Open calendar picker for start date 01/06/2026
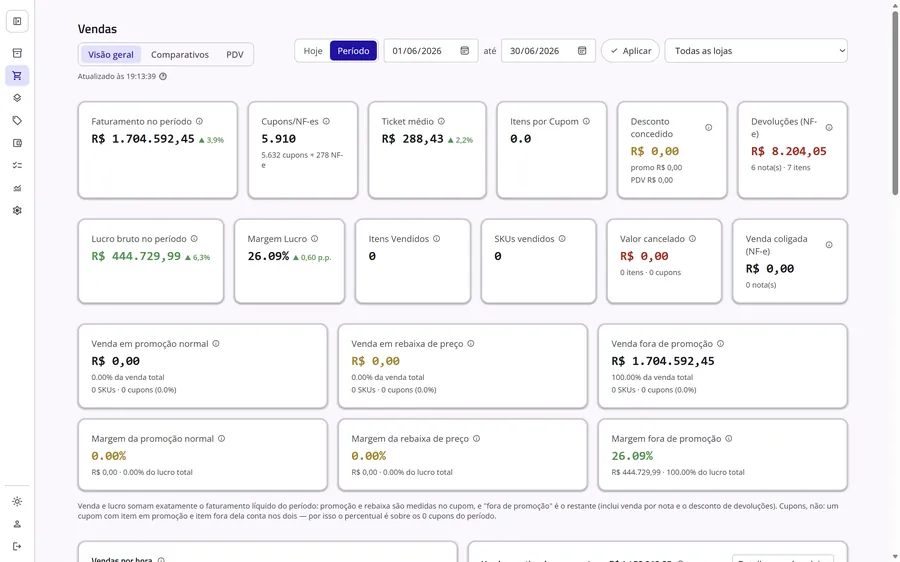The width and height of the screenshot is (900, 562). [464, 51]
